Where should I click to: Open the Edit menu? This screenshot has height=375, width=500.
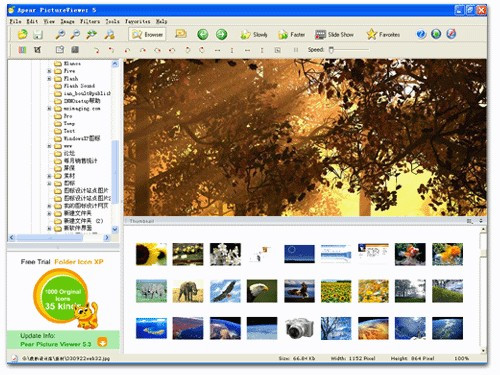click(x=32, y=21)
